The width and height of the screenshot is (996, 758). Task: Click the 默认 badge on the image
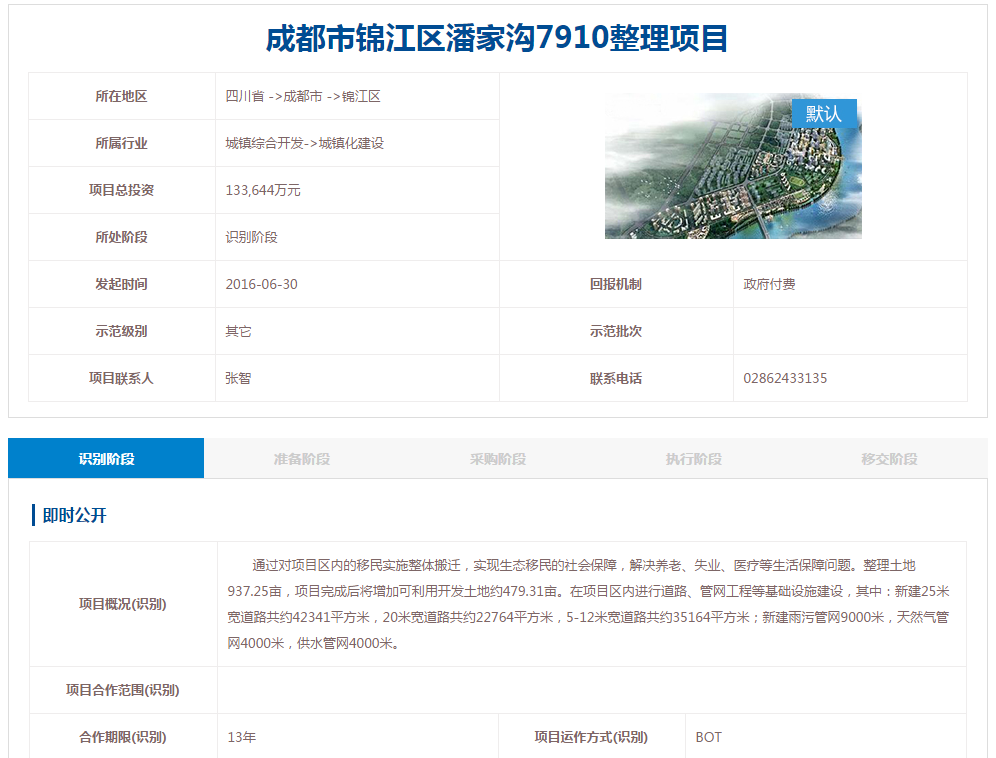tap(824, 114)
